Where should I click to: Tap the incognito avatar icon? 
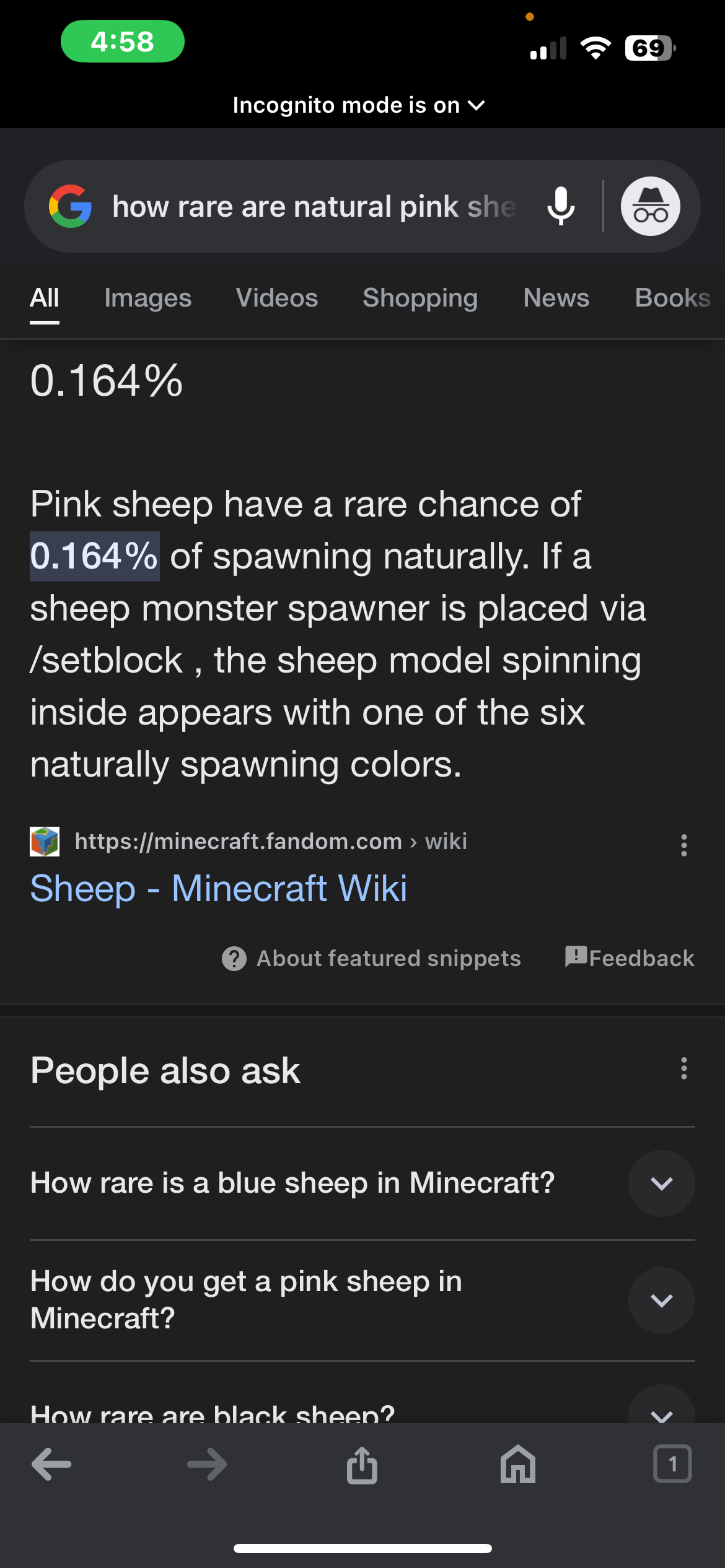coord(650,206)
